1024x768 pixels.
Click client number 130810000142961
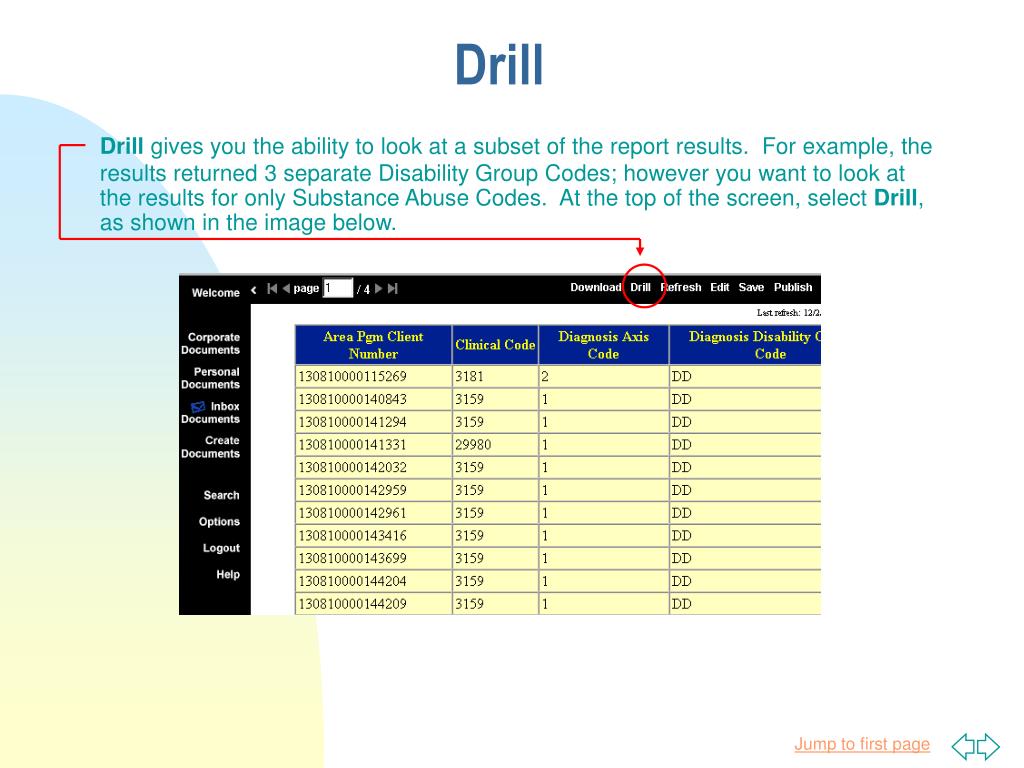[x=353, y=513]
